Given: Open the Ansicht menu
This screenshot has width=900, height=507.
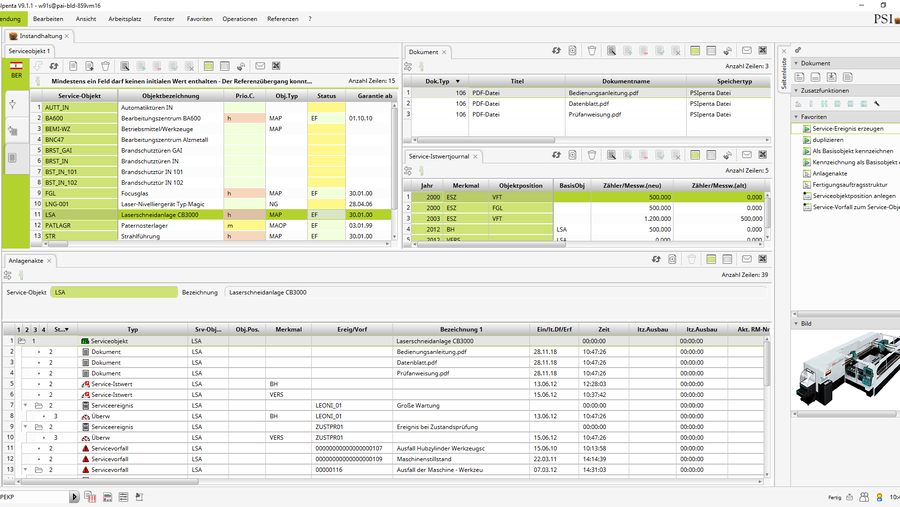Looking at the screenshot, I should (86, 19).
